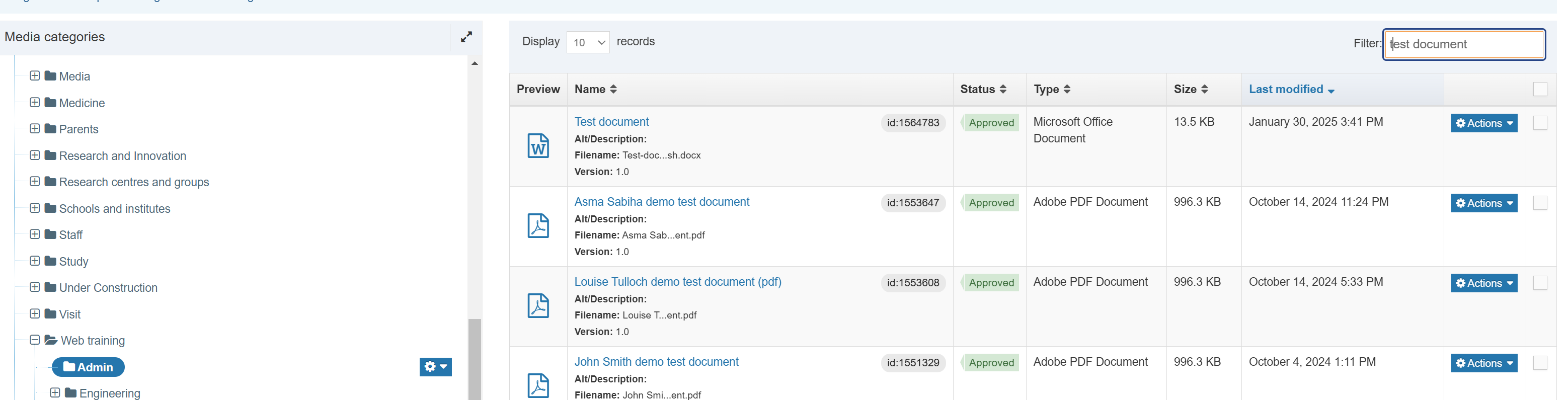Open Actions menu for Test document

coord(1483,123)
